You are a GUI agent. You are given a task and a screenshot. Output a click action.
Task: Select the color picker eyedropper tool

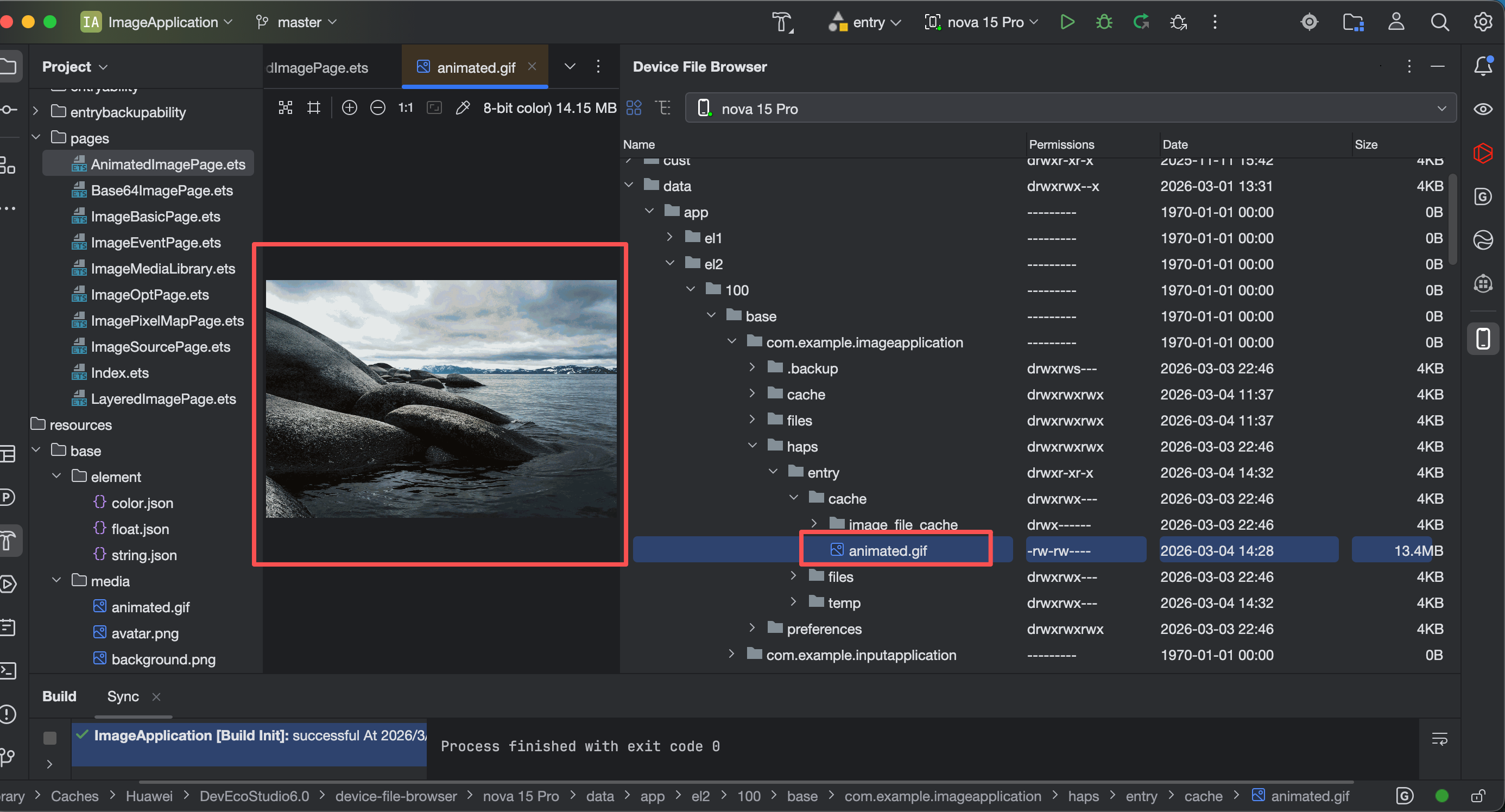(x=462, y=107)
